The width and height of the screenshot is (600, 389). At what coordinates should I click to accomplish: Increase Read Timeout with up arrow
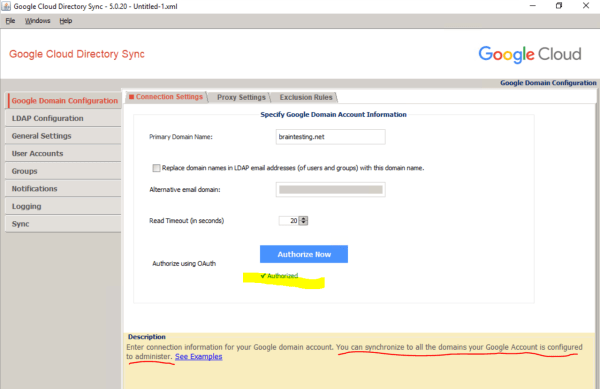coord(303,218)
